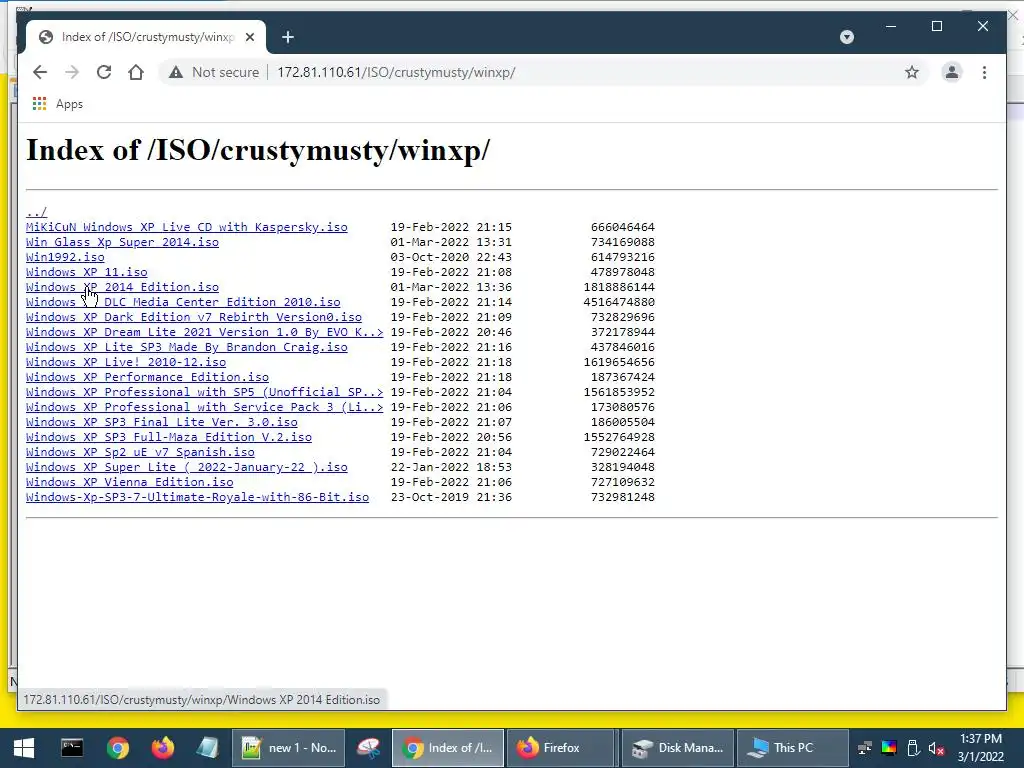Download Windows XP SP3 Final Lite Ver. 3.0.iso
This screenshot has height=768, width=1024.
162,423
